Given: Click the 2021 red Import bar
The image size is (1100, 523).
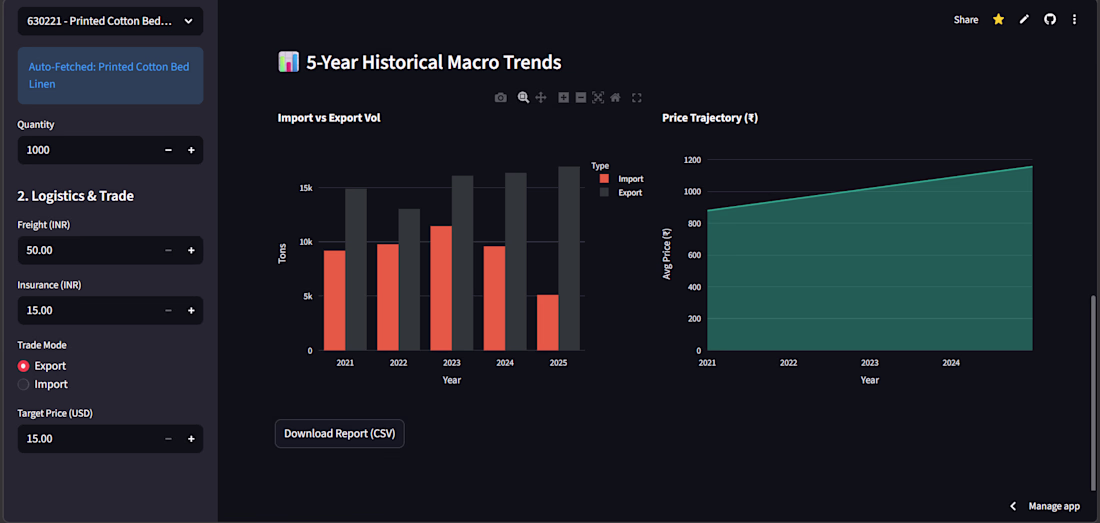Looking at the screenshot, I should pyautogui.click(x=334, y=301).
